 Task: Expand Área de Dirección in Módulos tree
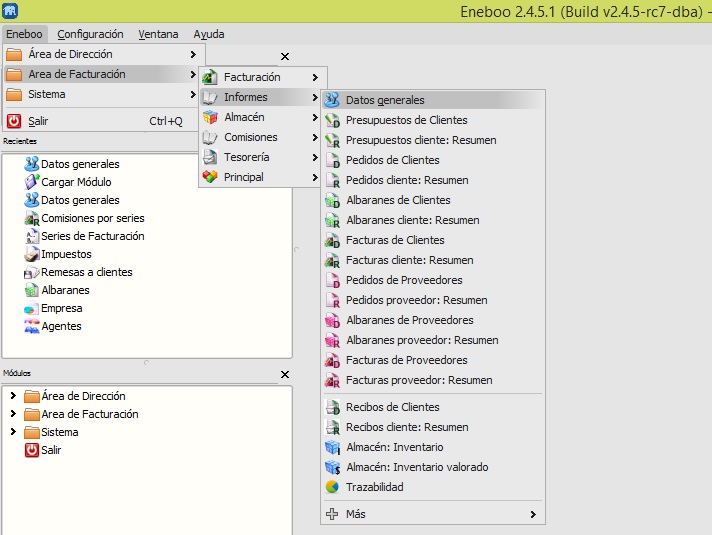click(13, 396)
